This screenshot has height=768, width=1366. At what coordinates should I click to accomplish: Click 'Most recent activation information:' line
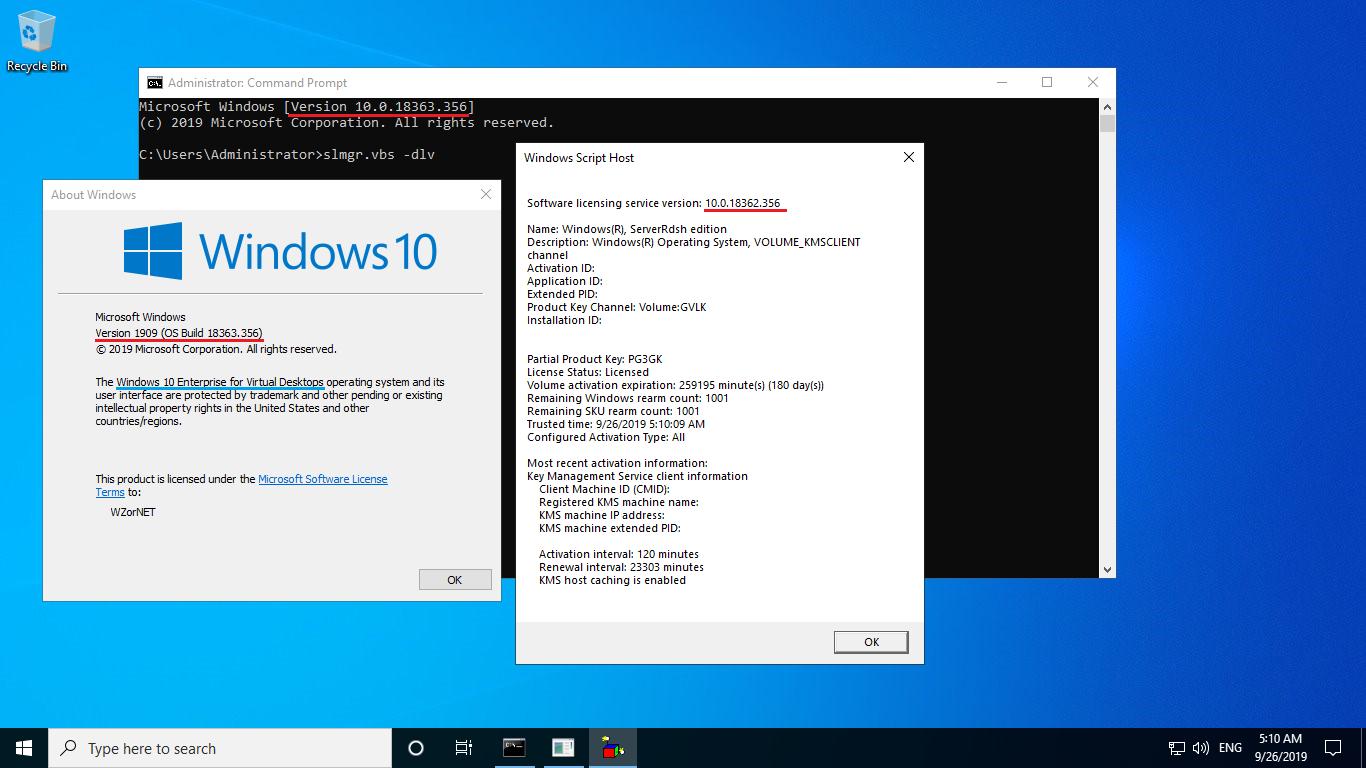pyautogui.click(x=617, y=463)
